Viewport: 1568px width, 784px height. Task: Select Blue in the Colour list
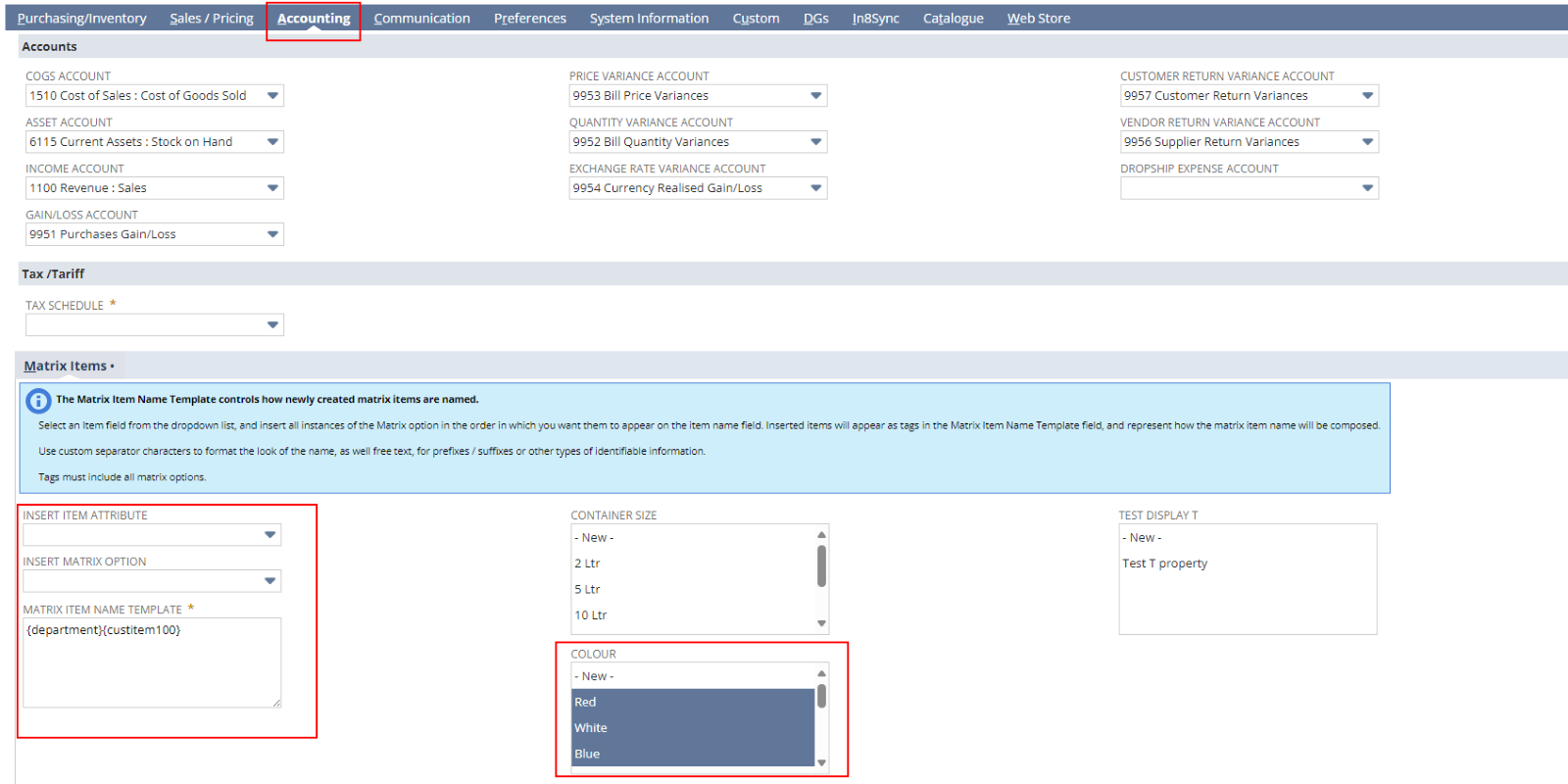[x=693, y=754]
